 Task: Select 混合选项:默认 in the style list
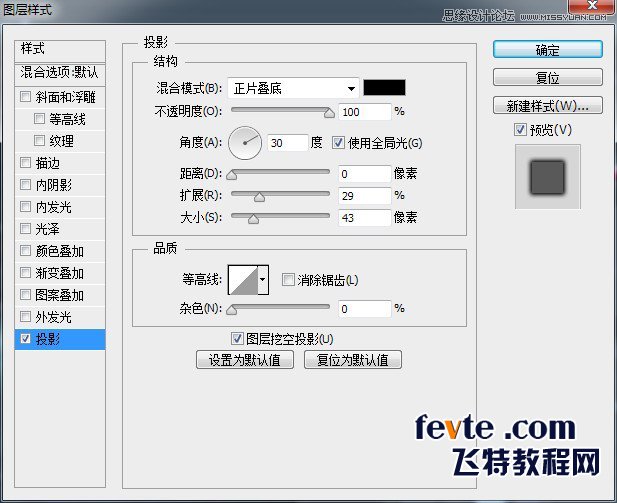60,73
